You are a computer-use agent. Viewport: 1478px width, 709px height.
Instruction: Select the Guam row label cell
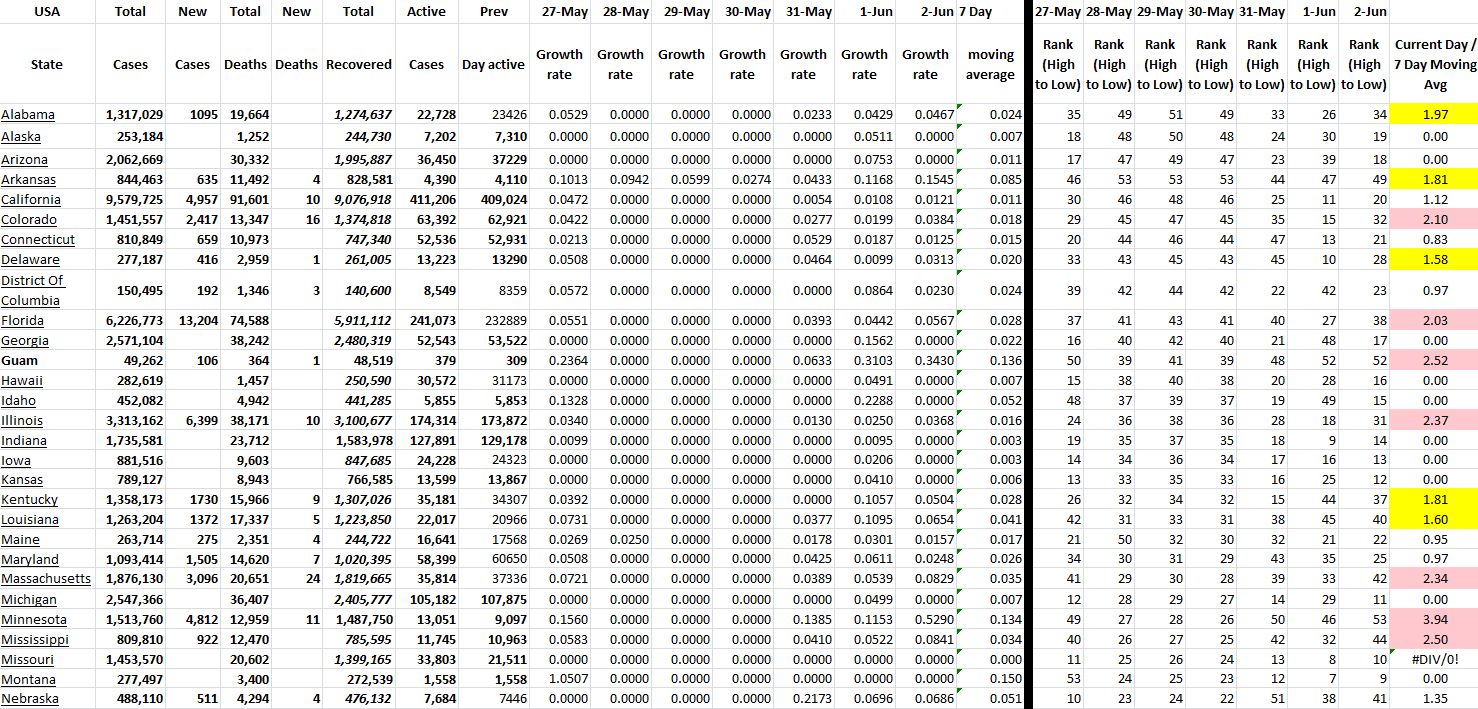click(x=20, y=360)
